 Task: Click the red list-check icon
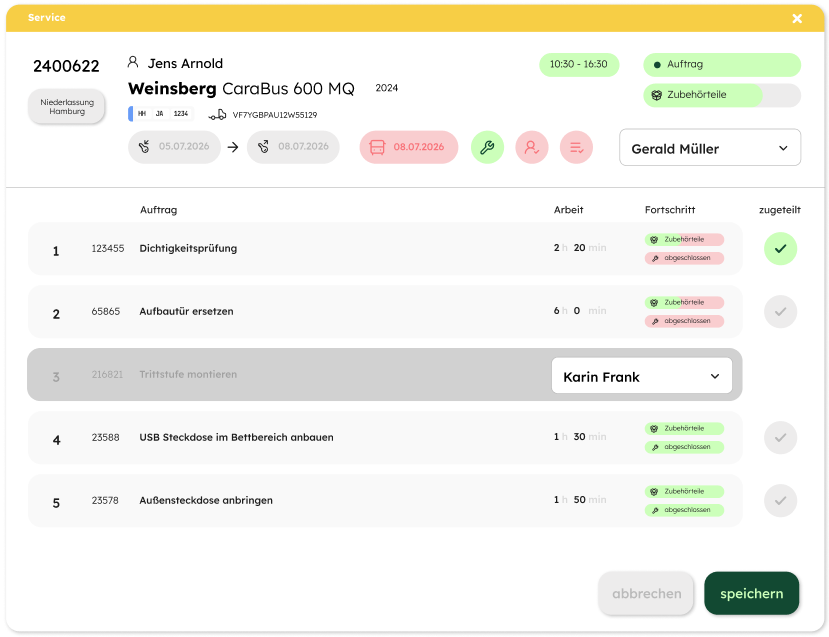[576, 147]
